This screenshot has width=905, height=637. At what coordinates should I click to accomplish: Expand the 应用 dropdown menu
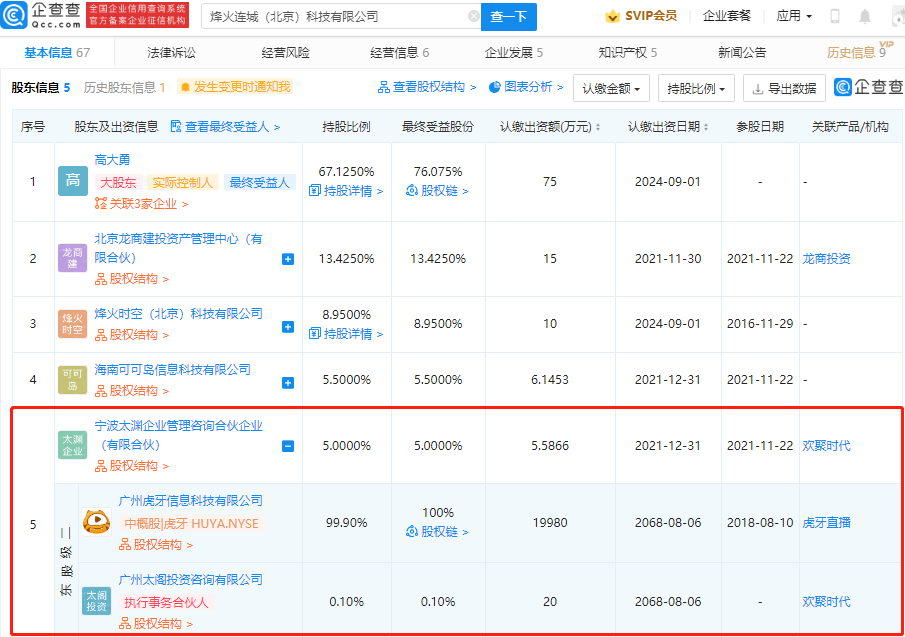pyautogui.click(x=794, y=16)
